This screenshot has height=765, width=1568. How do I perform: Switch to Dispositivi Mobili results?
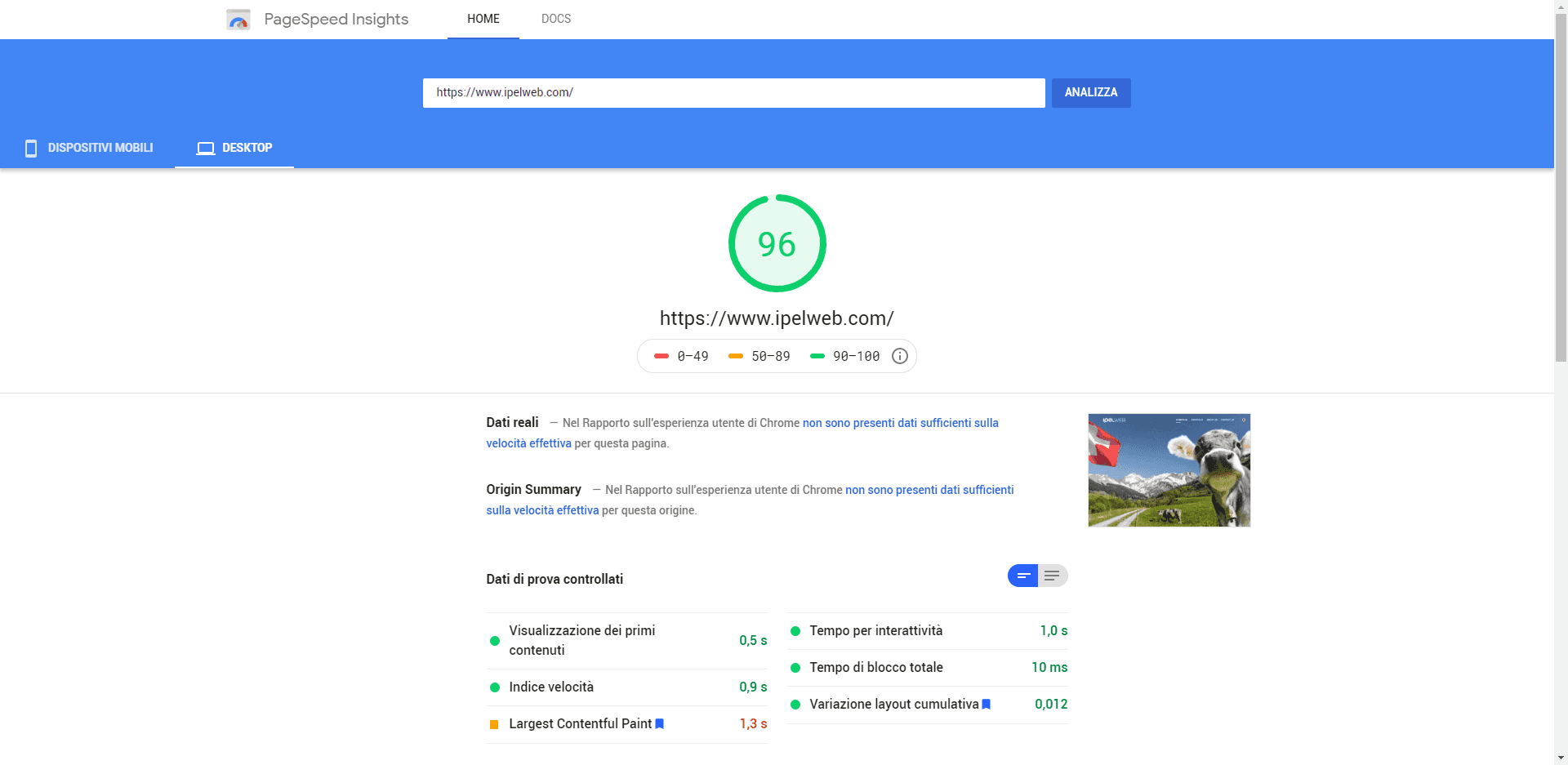pyautogui.click(x=89, y=148)
